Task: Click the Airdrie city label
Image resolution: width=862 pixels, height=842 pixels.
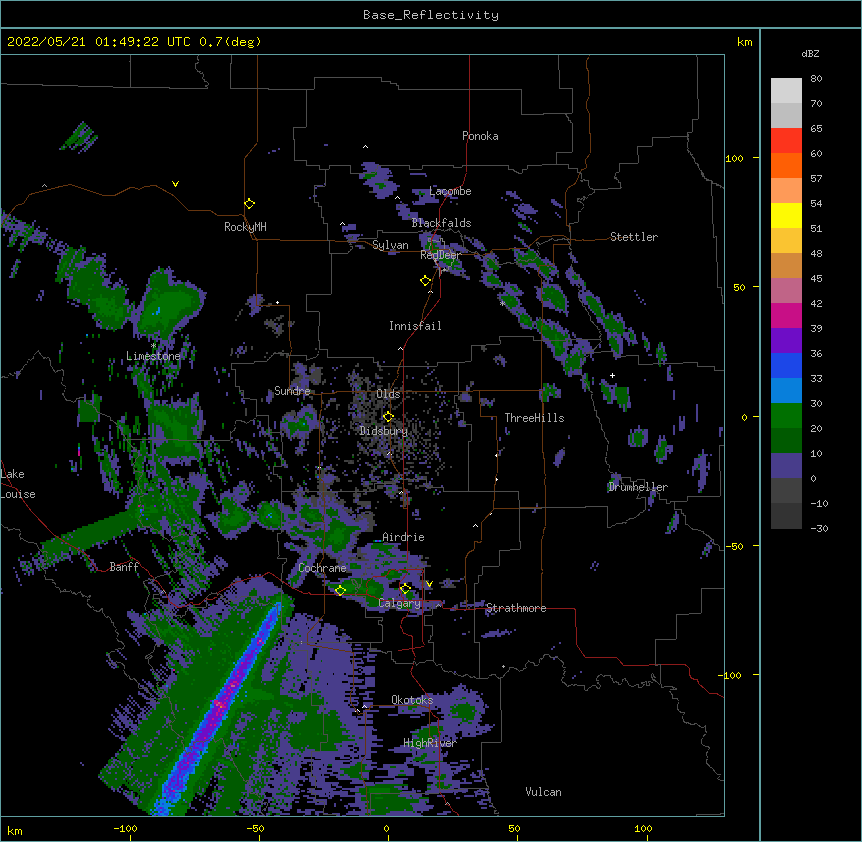Action: (x=403, y=537)
